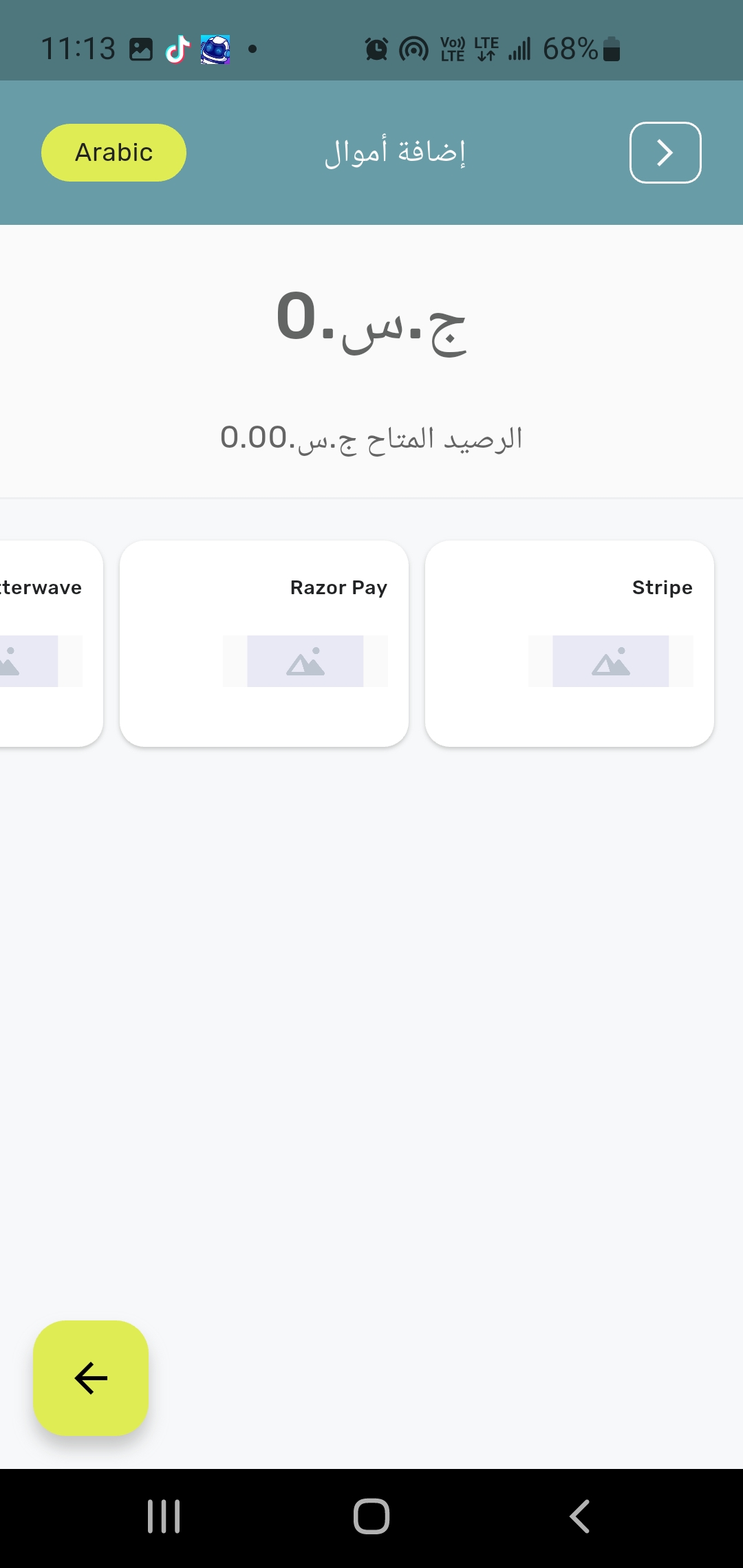Choose the partially visible Flutterwave label

[40, 587]
